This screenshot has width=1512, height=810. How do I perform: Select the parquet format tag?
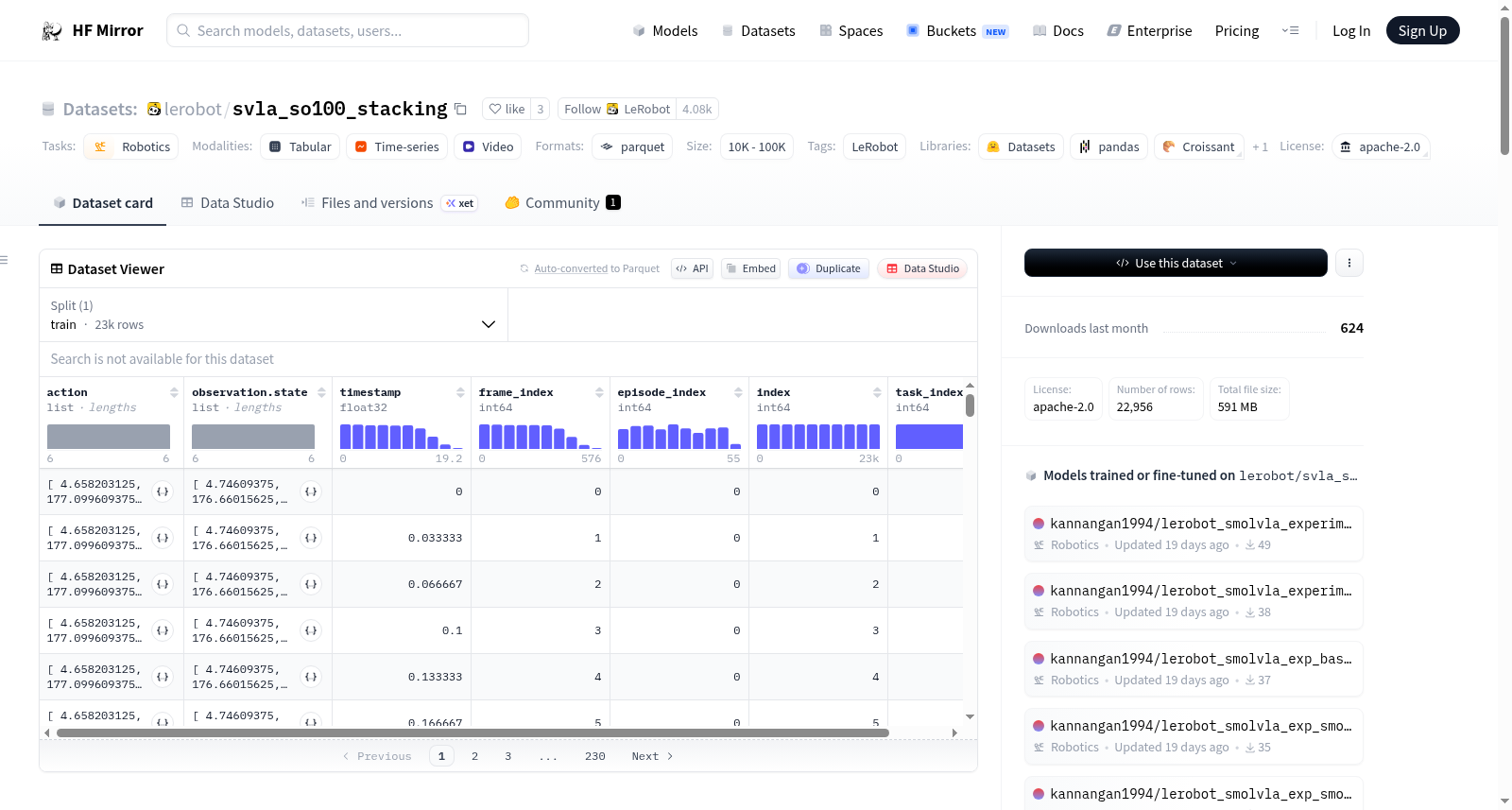pos(632,146)
